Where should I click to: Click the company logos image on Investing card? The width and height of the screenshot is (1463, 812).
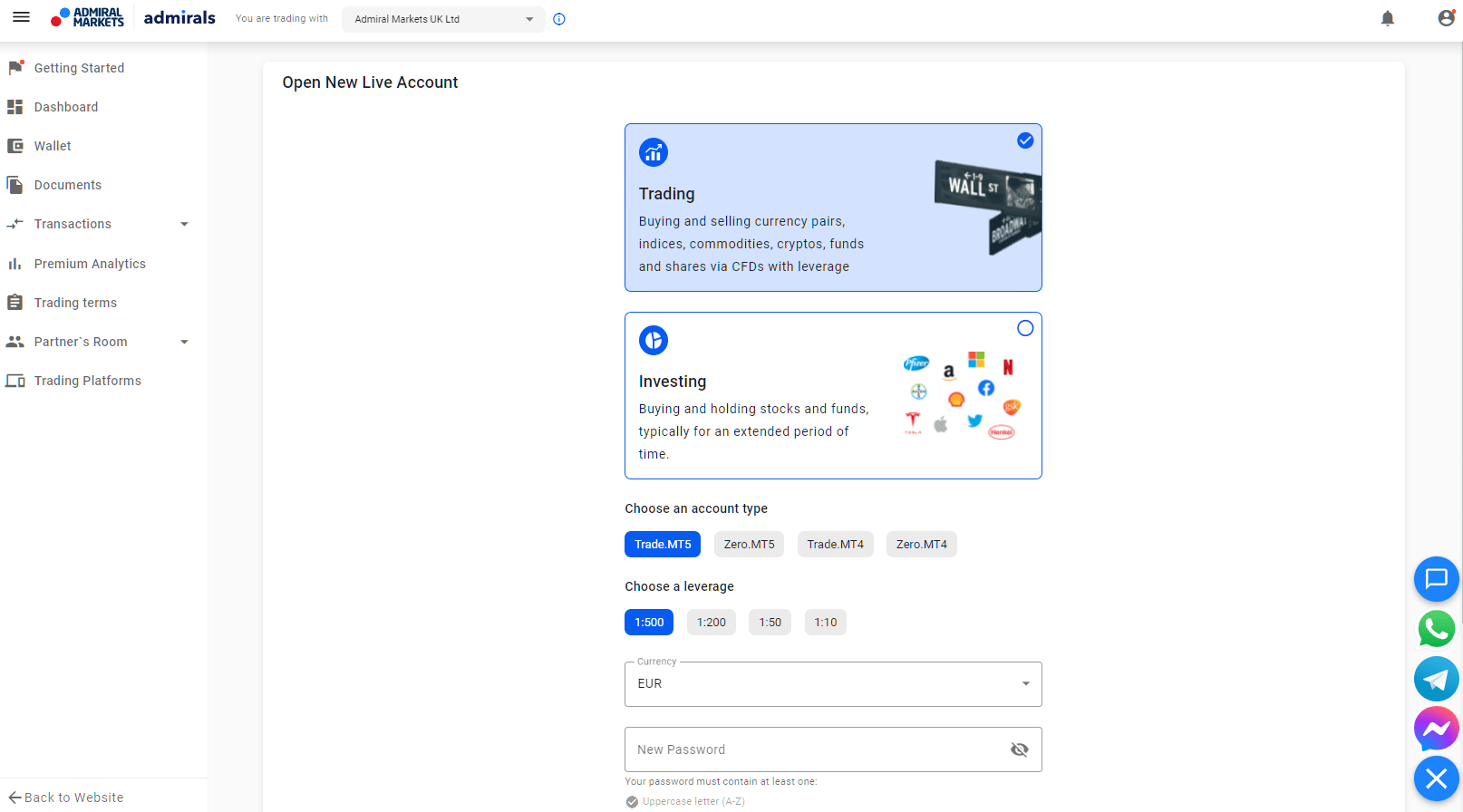[963, 395]
